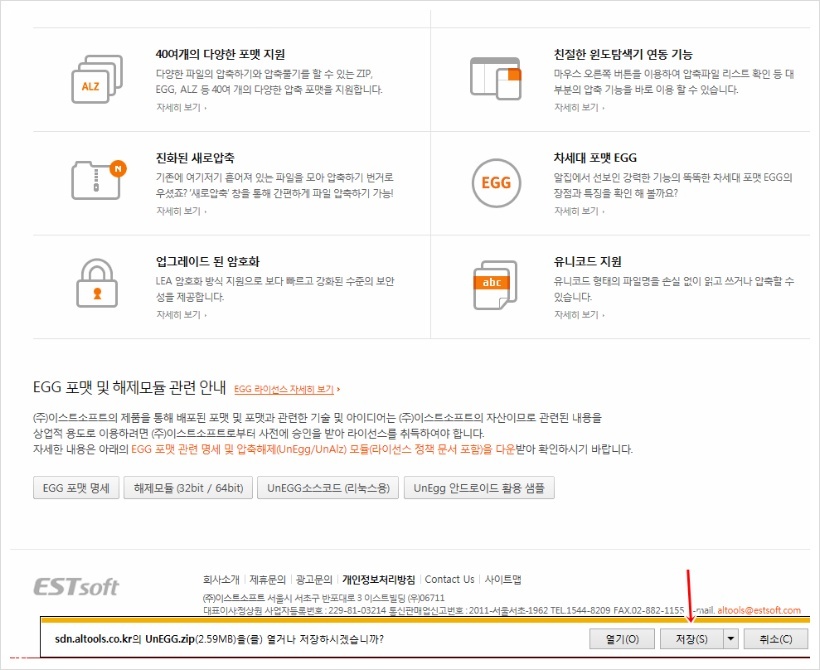Click 취소(C) to cancel the download
The image size is (820, 670).
point(776,639)
